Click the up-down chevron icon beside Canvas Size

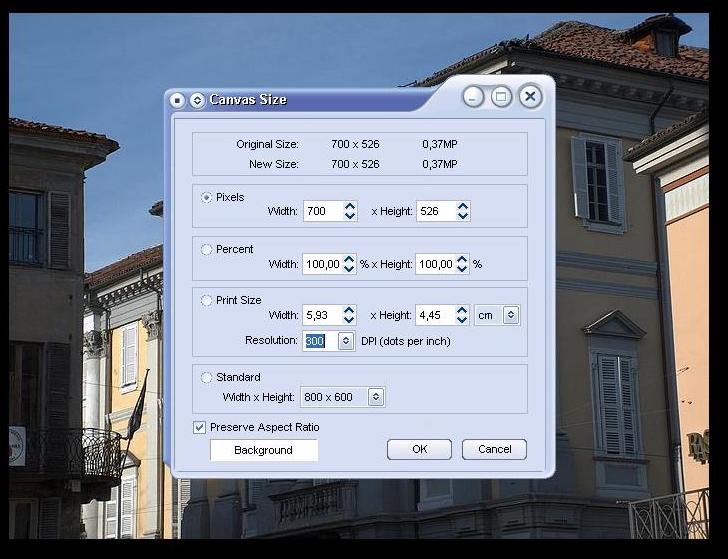(x=196, y=100)
